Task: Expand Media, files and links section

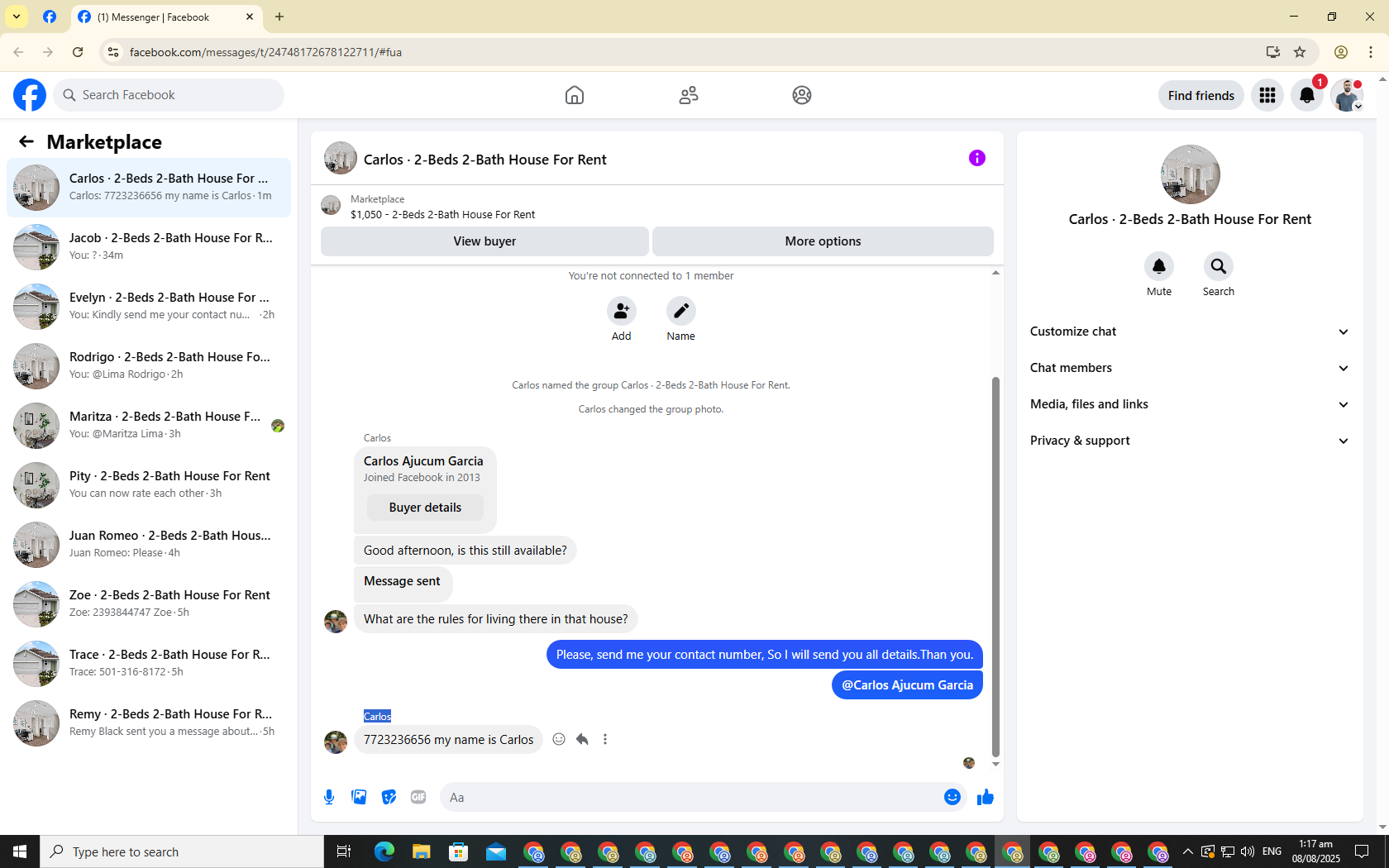Action: click(1190, 404)
